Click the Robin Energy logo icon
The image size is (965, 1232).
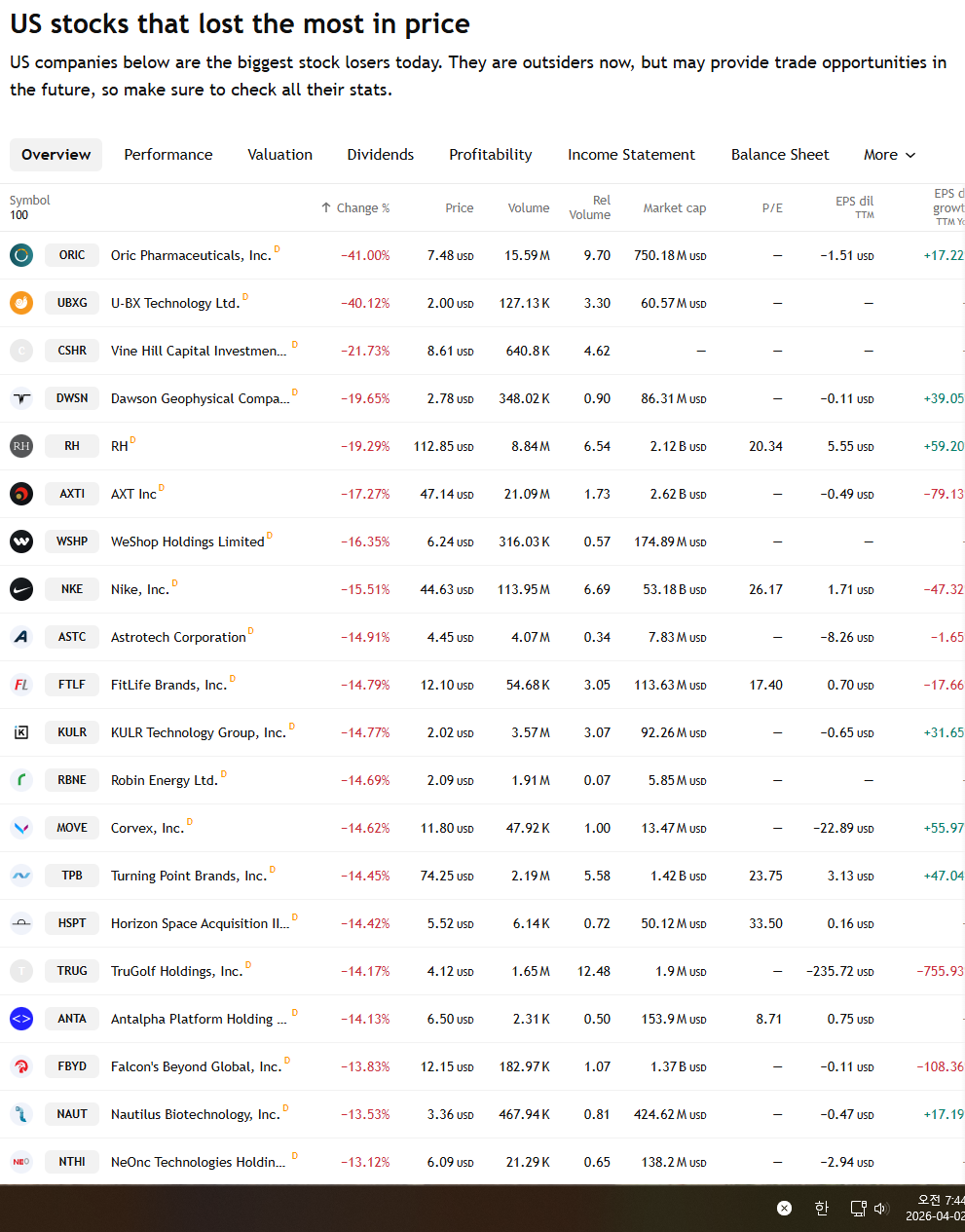[21, 780]
